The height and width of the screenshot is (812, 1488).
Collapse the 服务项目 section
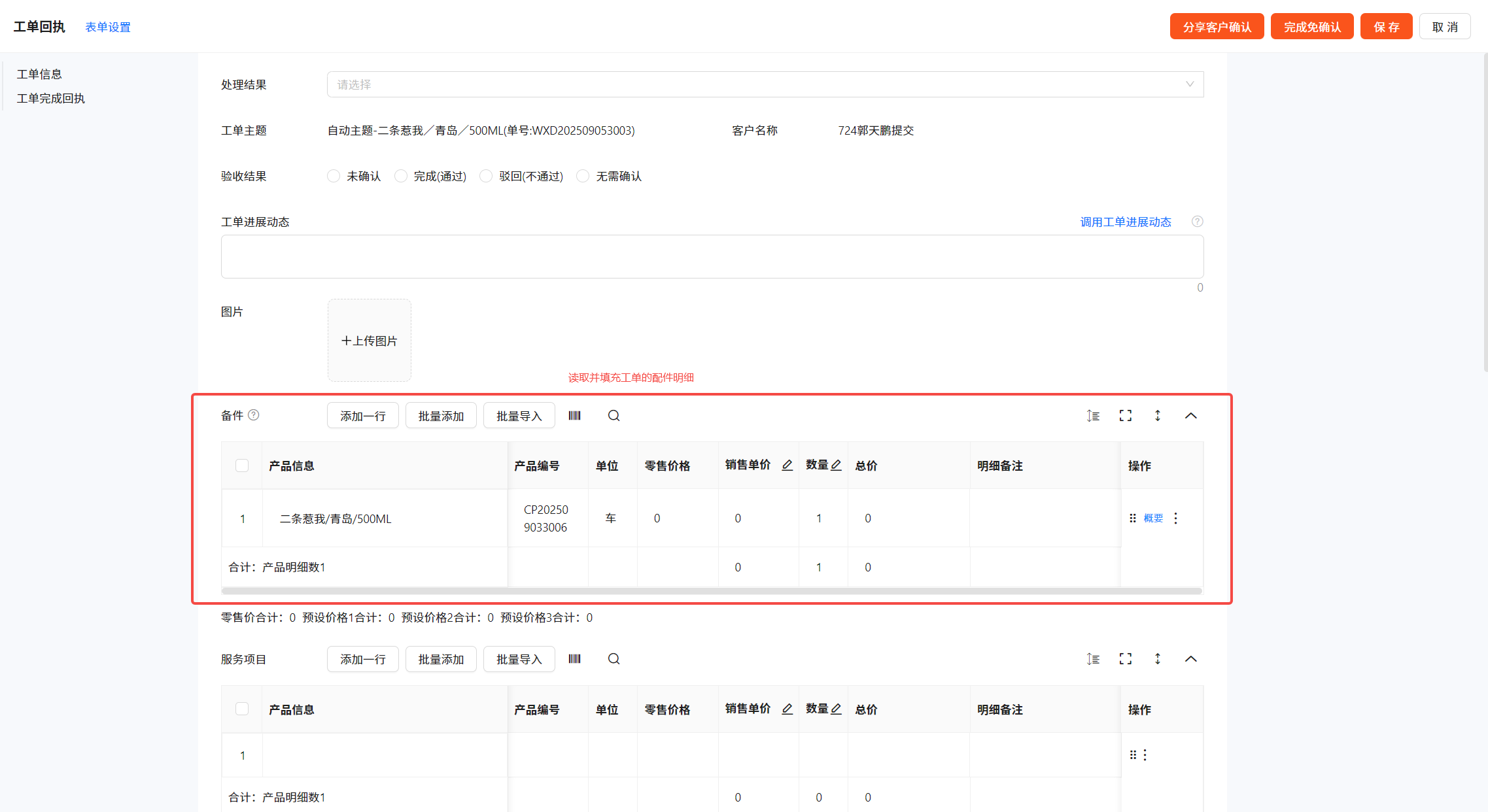click(1190, 659)
